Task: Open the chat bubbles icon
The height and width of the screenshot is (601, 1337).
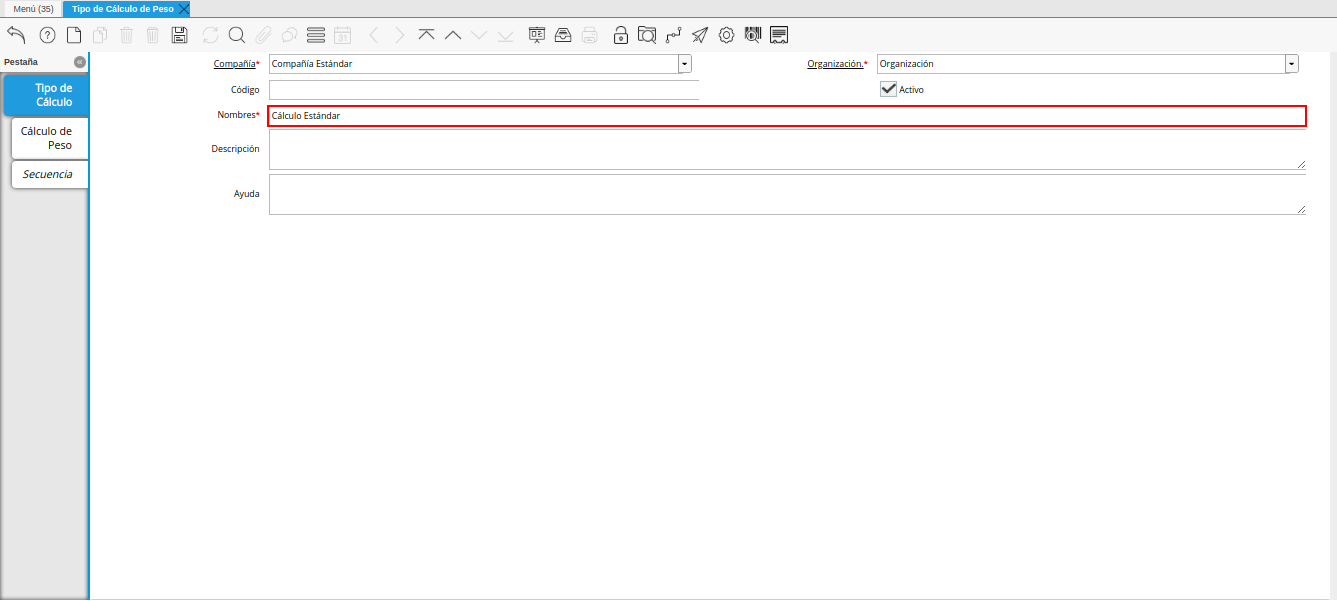Action: click(x=289, y=35)
